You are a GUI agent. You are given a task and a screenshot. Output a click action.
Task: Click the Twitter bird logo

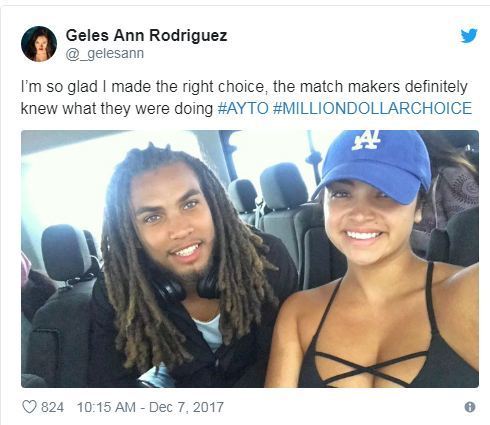(x=469, y=36)
